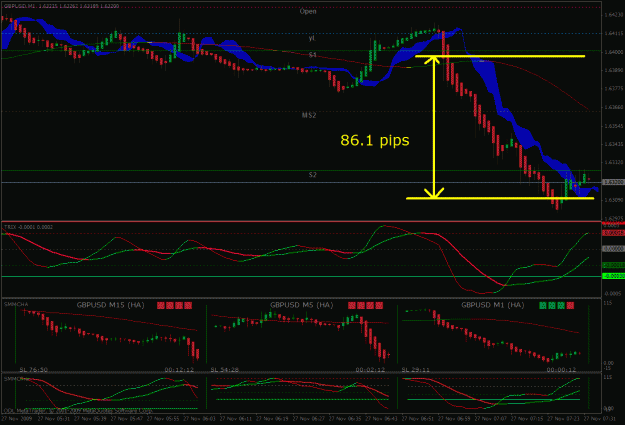Click the bright green TRIX level value tag
625x425 pixels.
pyautogui.click(x=613, y=276)
